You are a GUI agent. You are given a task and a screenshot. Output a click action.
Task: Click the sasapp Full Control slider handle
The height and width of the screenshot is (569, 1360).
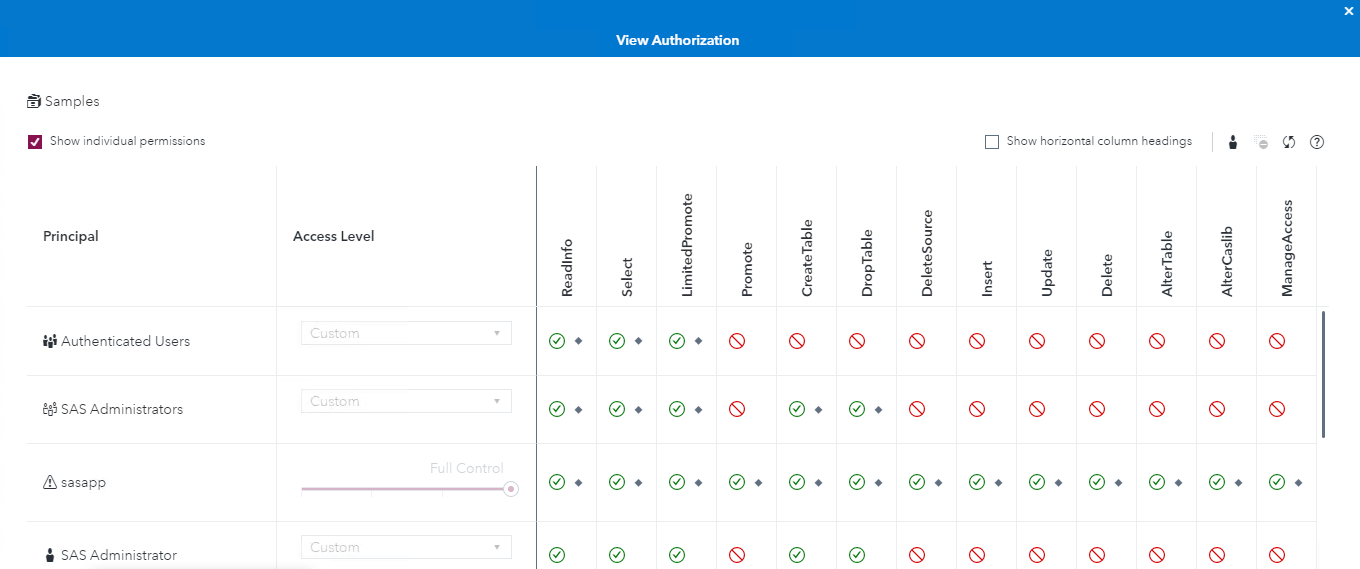pos(511,489)
